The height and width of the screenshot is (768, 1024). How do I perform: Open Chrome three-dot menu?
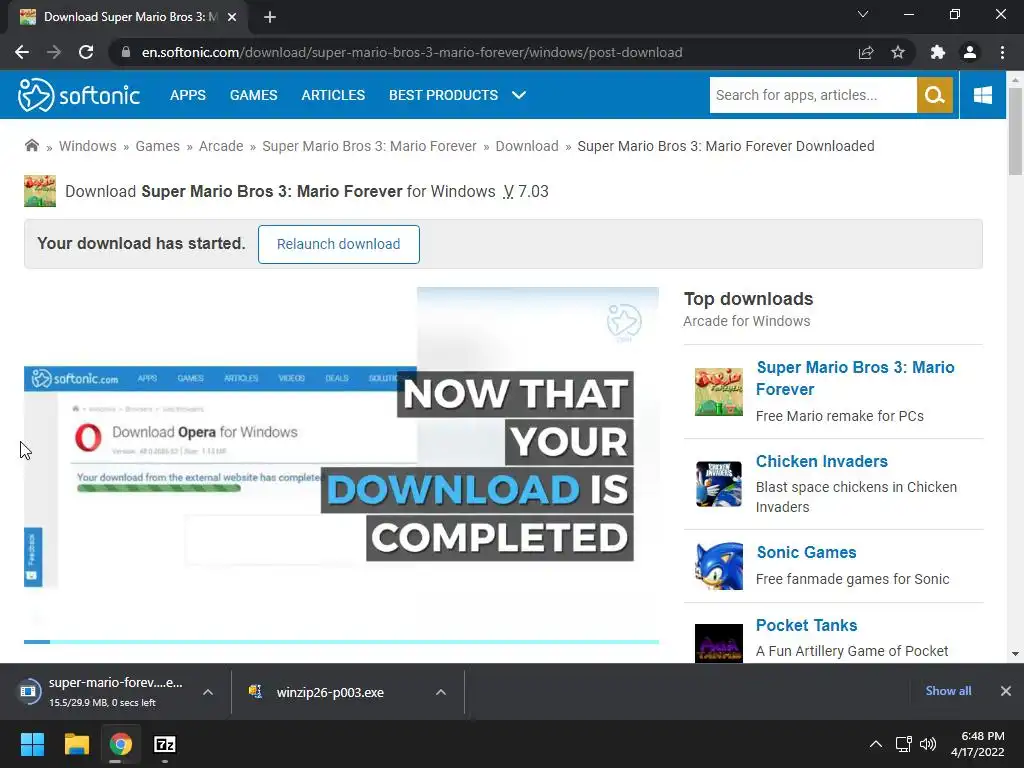(x=1002, y=52)
